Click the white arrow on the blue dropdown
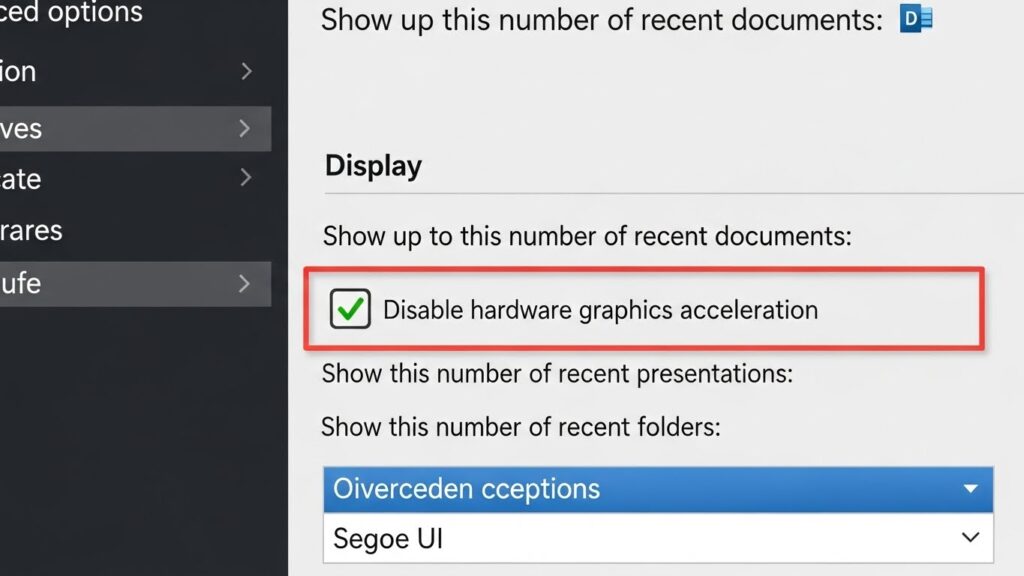 969,489
